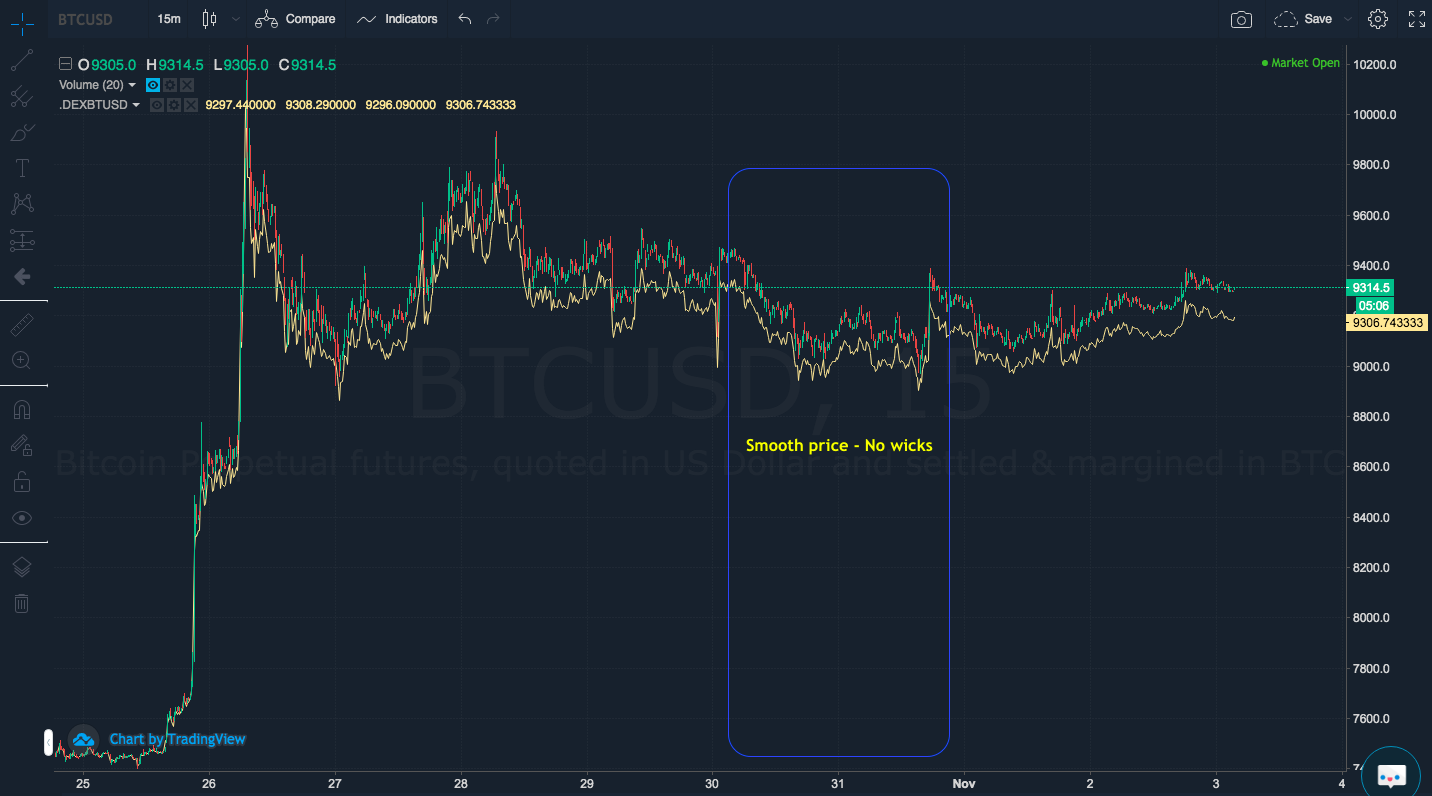The height and width of the screenshot is (796, 1432).
Task: Click the open value O9305.0
Action: pos(106,65)
